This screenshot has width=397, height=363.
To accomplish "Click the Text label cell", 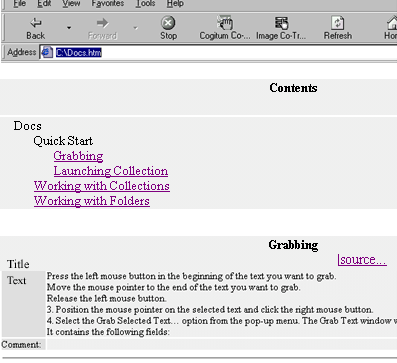I will (23, 303).
